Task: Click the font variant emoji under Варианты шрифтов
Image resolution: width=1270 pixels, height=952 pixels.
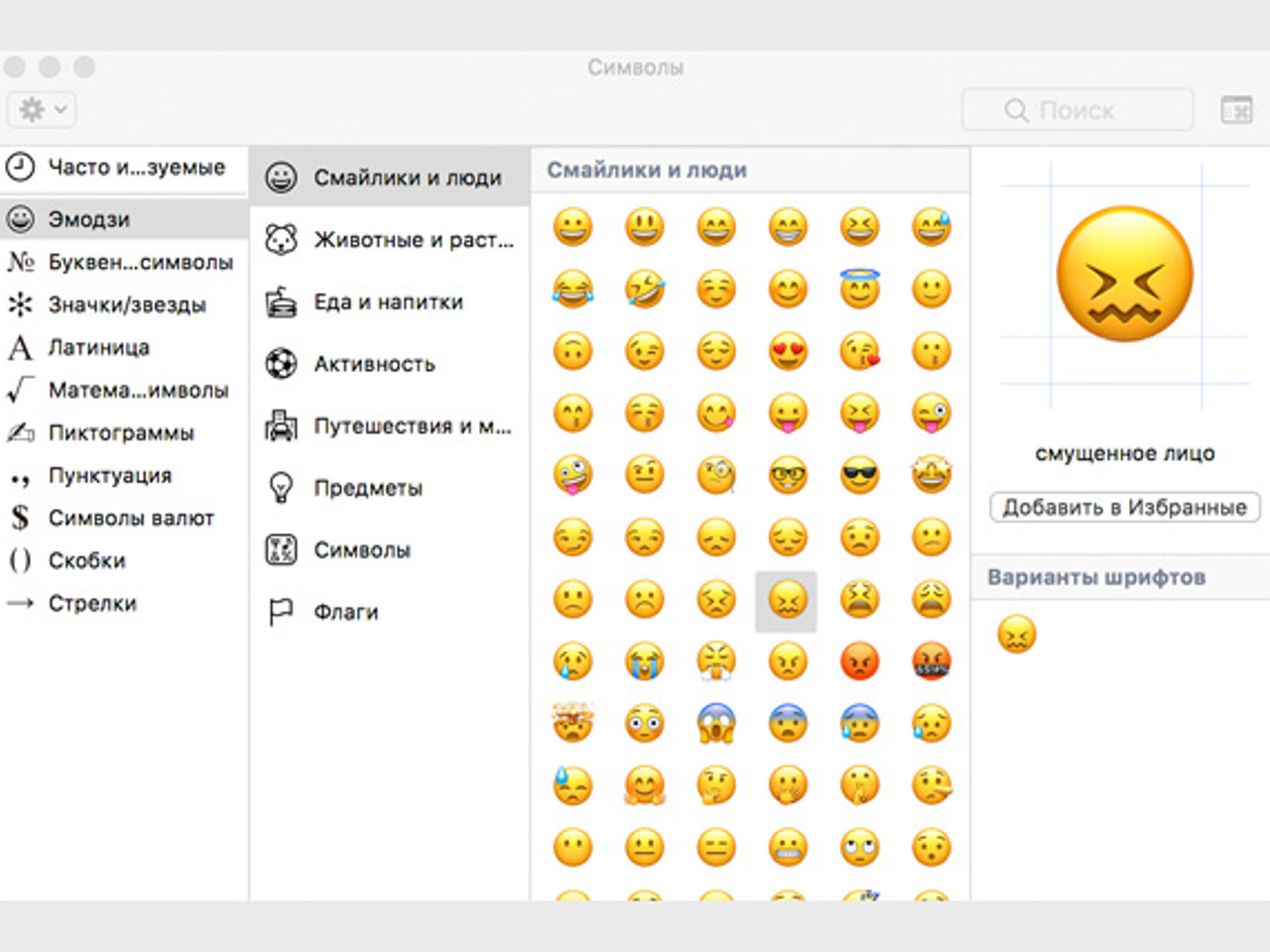Action: tap(1016, 634)
